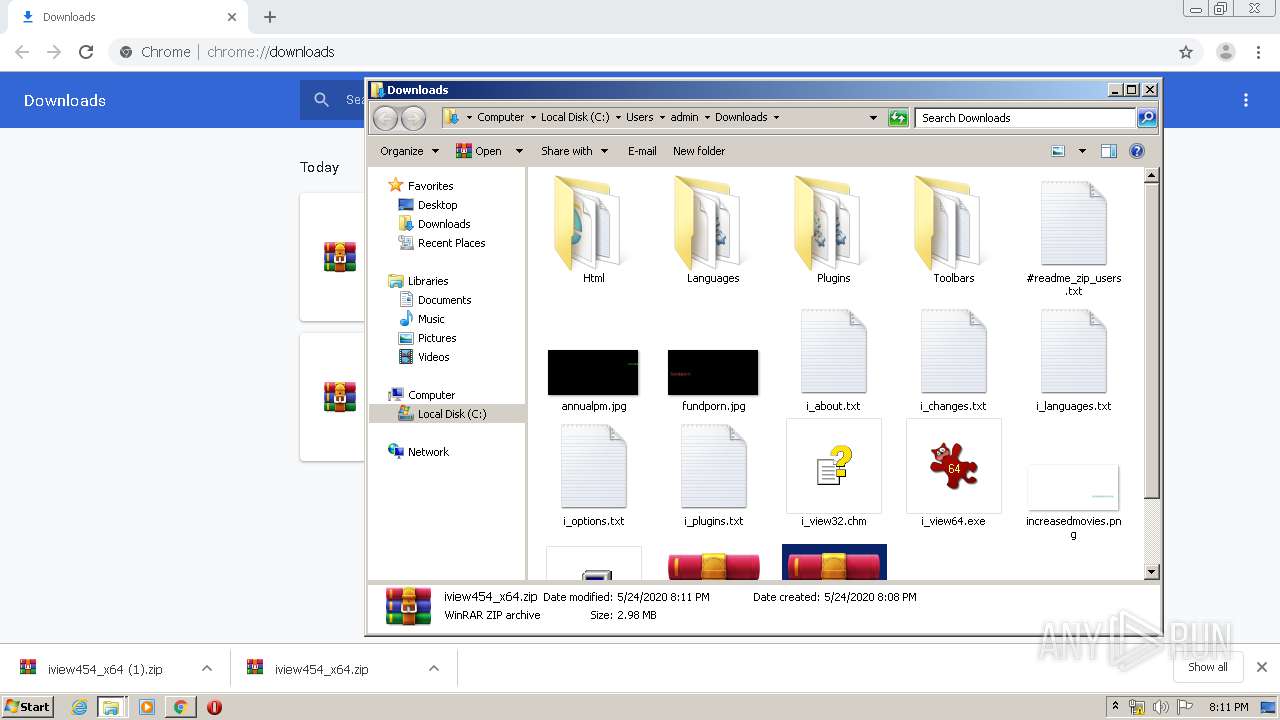
Task: Open Explorer help
Action: pyautogui.click(x=1137, y=151)
